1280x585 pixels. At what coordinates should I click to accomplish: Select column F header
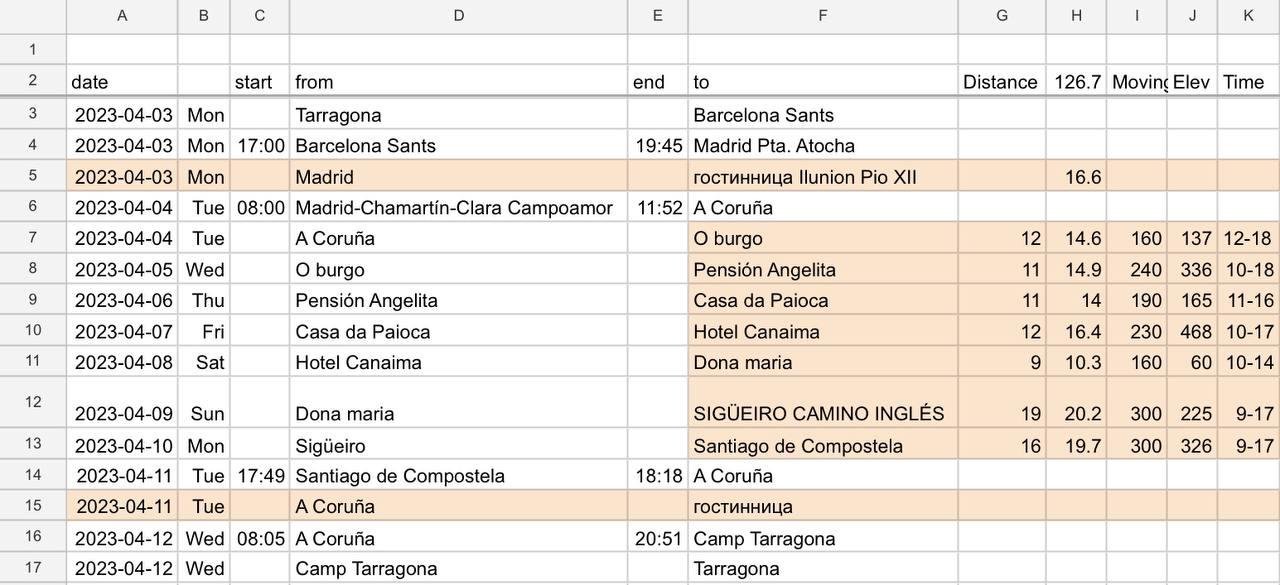[x=822, y=16]
